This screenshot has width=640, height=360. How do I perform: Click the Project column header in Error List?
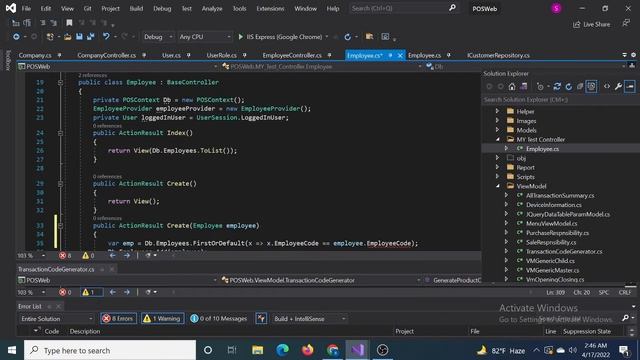coord(404,331)
